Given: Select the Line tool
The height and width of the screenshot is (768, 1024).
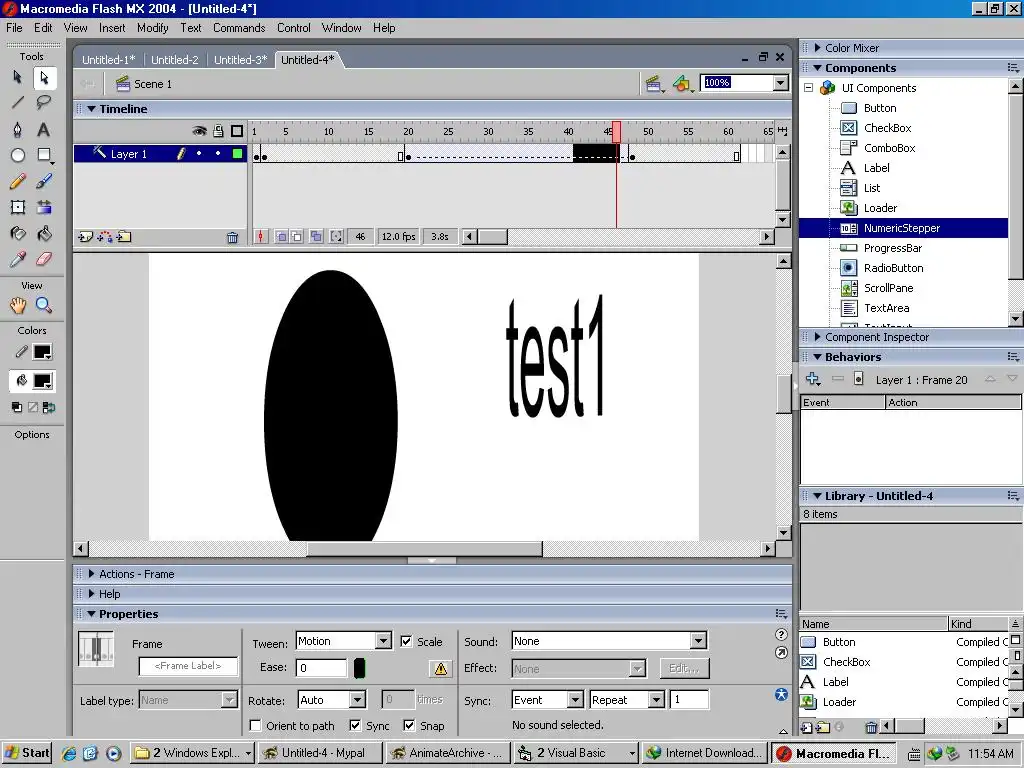Looking at the screenshot, I should [x=18, y=103].
